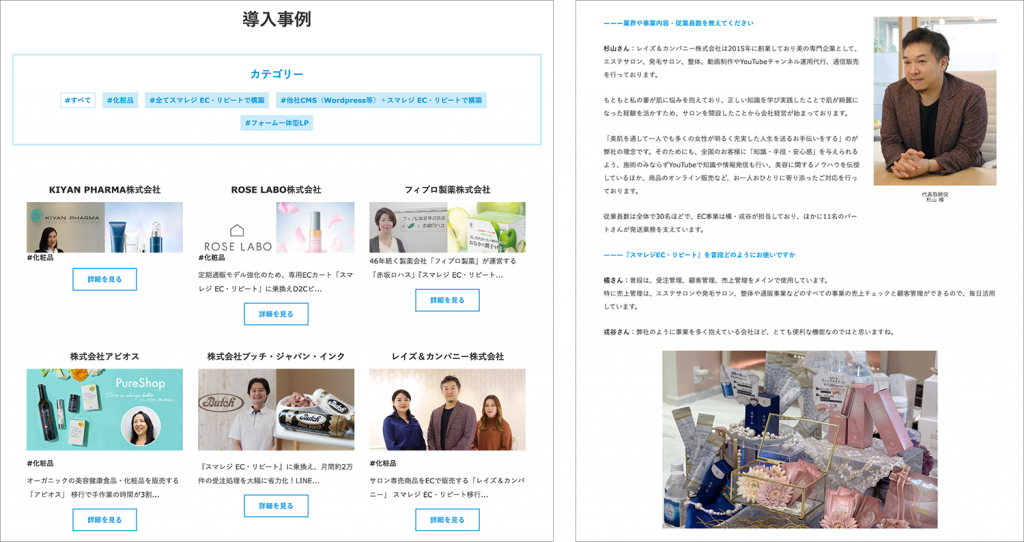The image size is (1024, 542).
Task: Click the 代表取締役 caption under the portrait
Action: pos(935,197)
